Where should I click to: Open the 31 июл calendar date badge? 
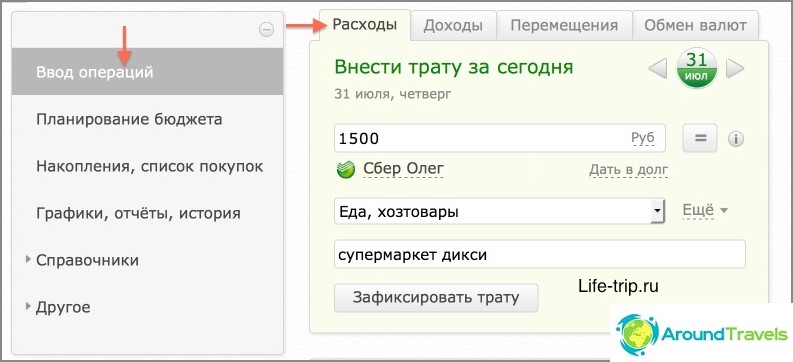coord(696,68)
